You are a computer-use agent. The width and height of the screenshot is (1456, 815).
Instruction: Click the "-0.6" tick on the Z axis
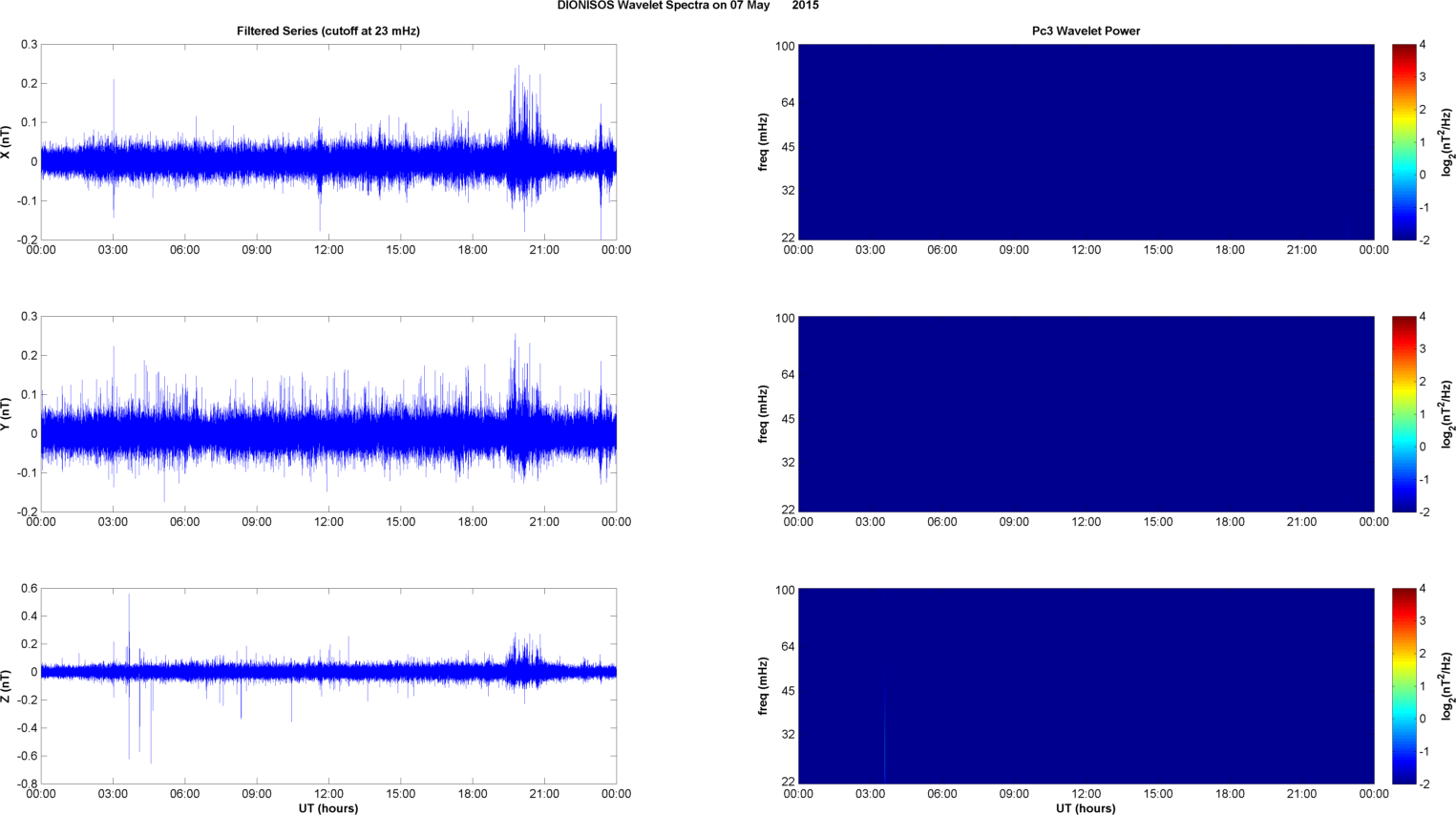tap(27, 756)
